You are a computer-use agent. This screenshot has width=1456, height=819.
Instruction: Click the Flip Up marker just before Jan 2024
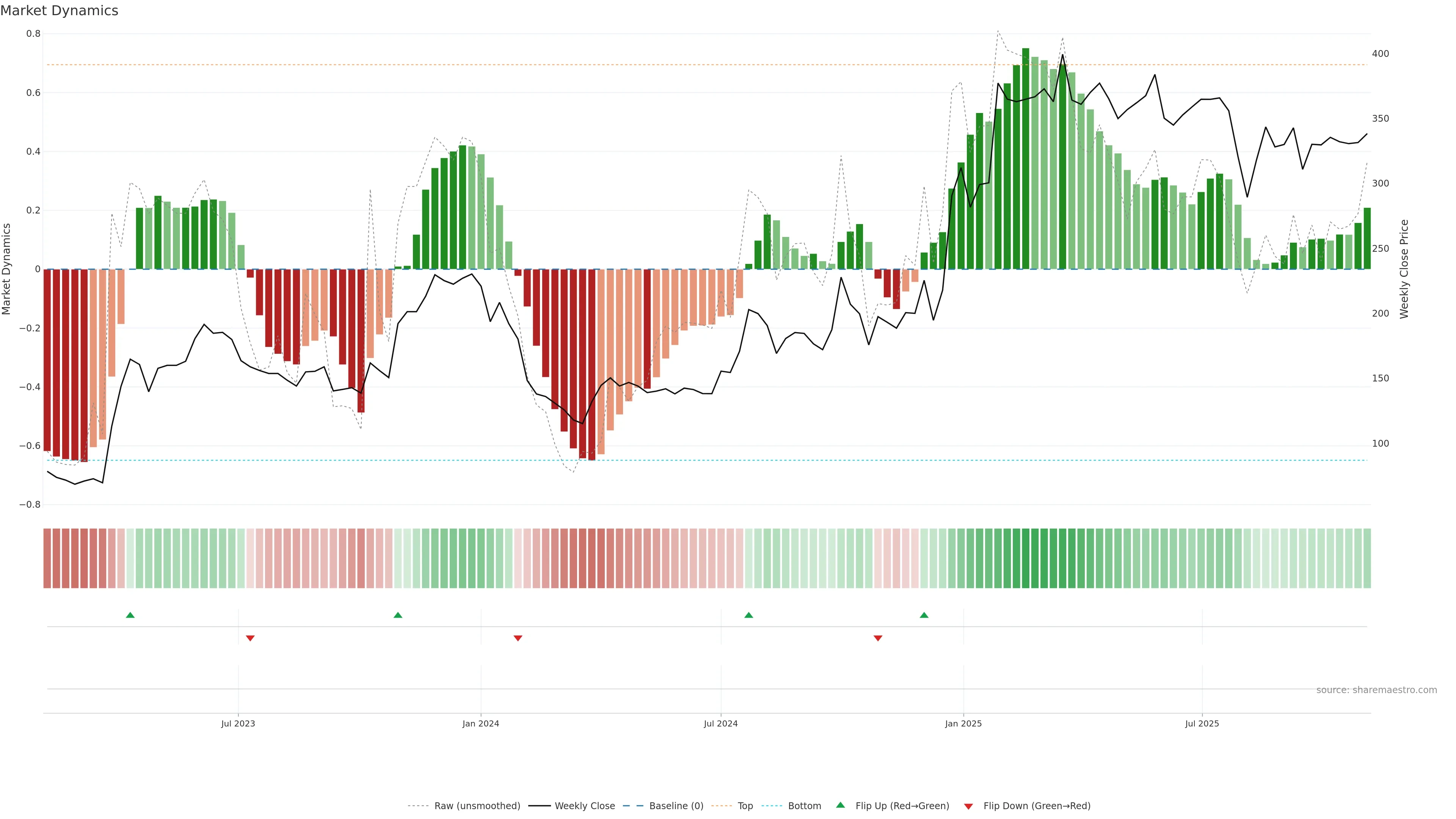pyautogui.click(x=398, y=615)
